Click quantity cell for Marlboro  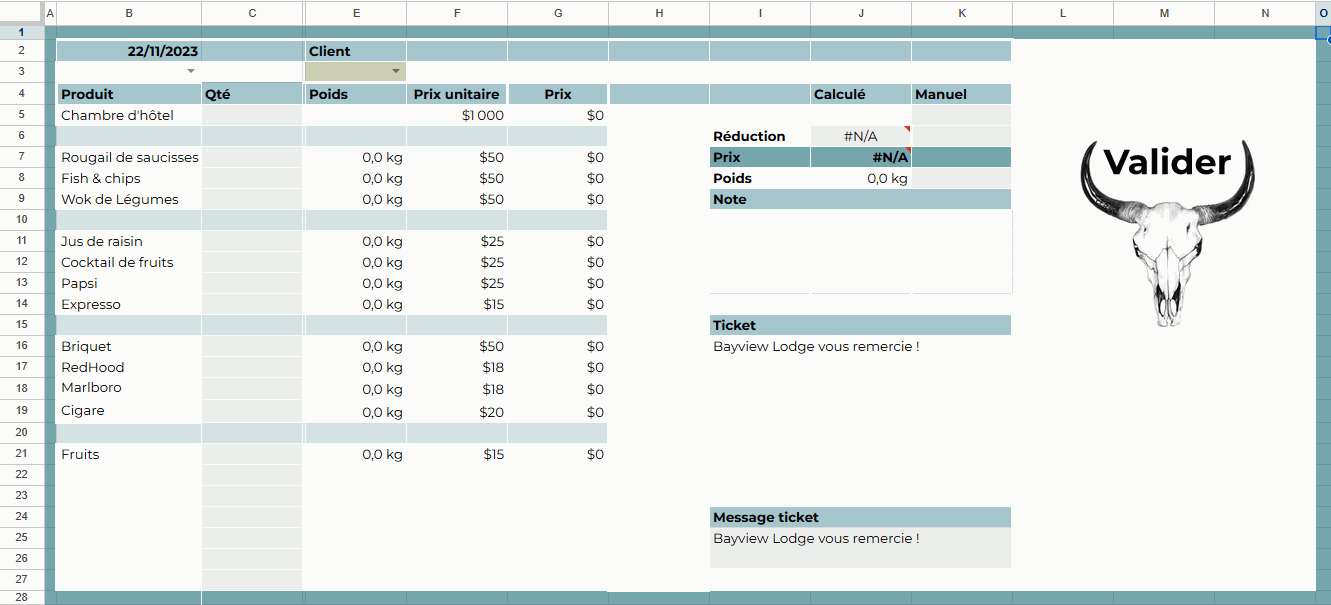coord(252,388)
